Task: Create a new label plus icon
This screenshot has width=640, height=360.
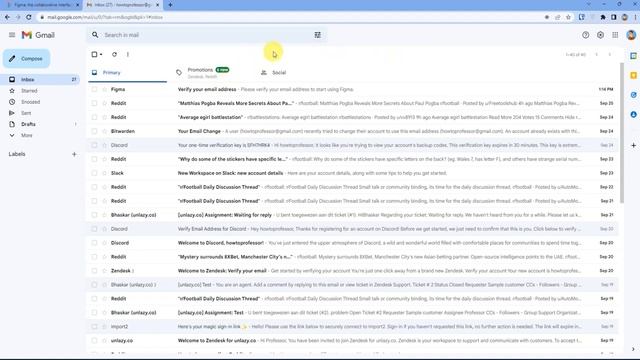Action: click(x=74, y=154)
